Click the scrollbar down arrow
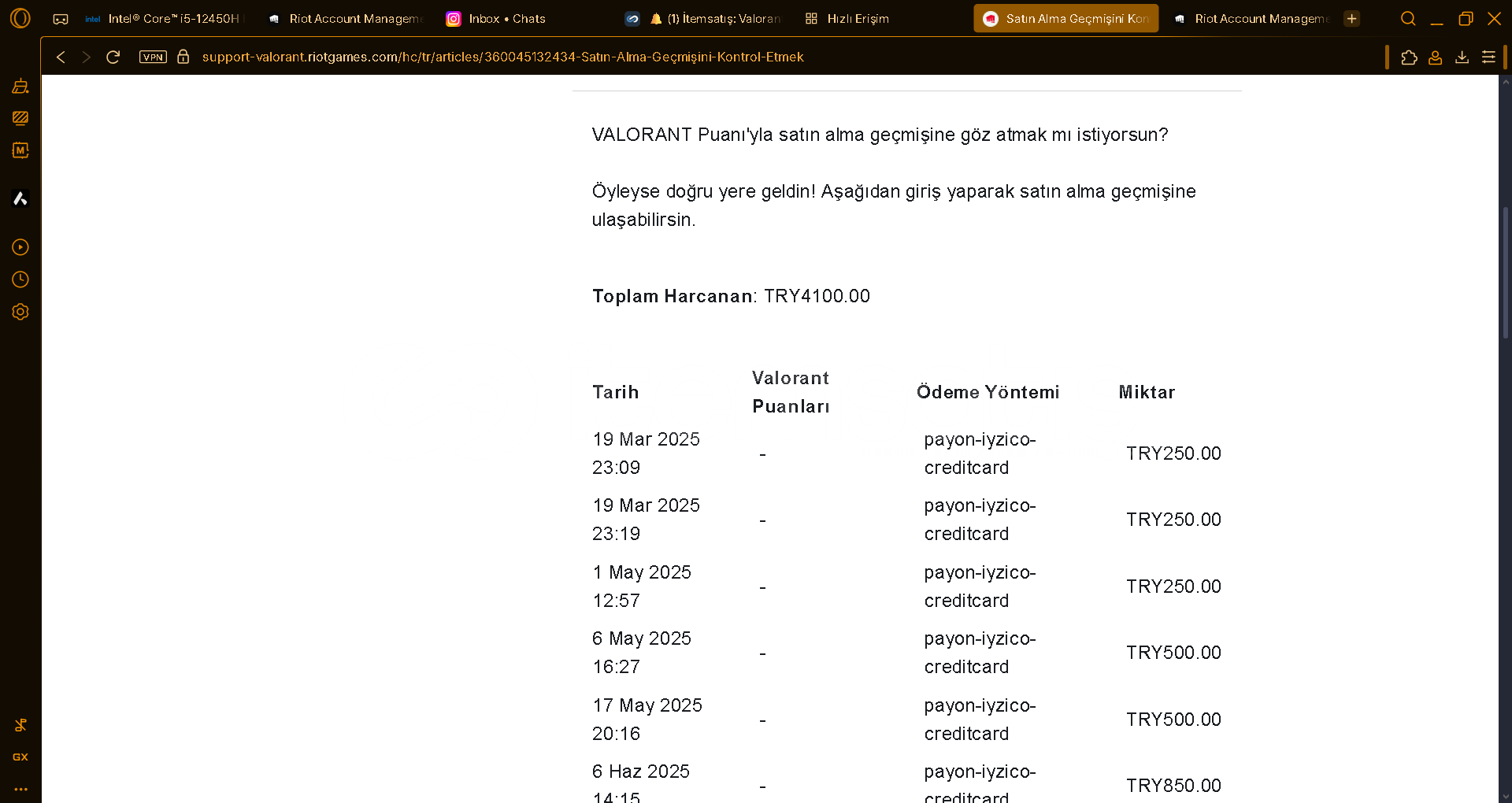The height and width of the screenshot is (803, 1512). coord(1506,796)
